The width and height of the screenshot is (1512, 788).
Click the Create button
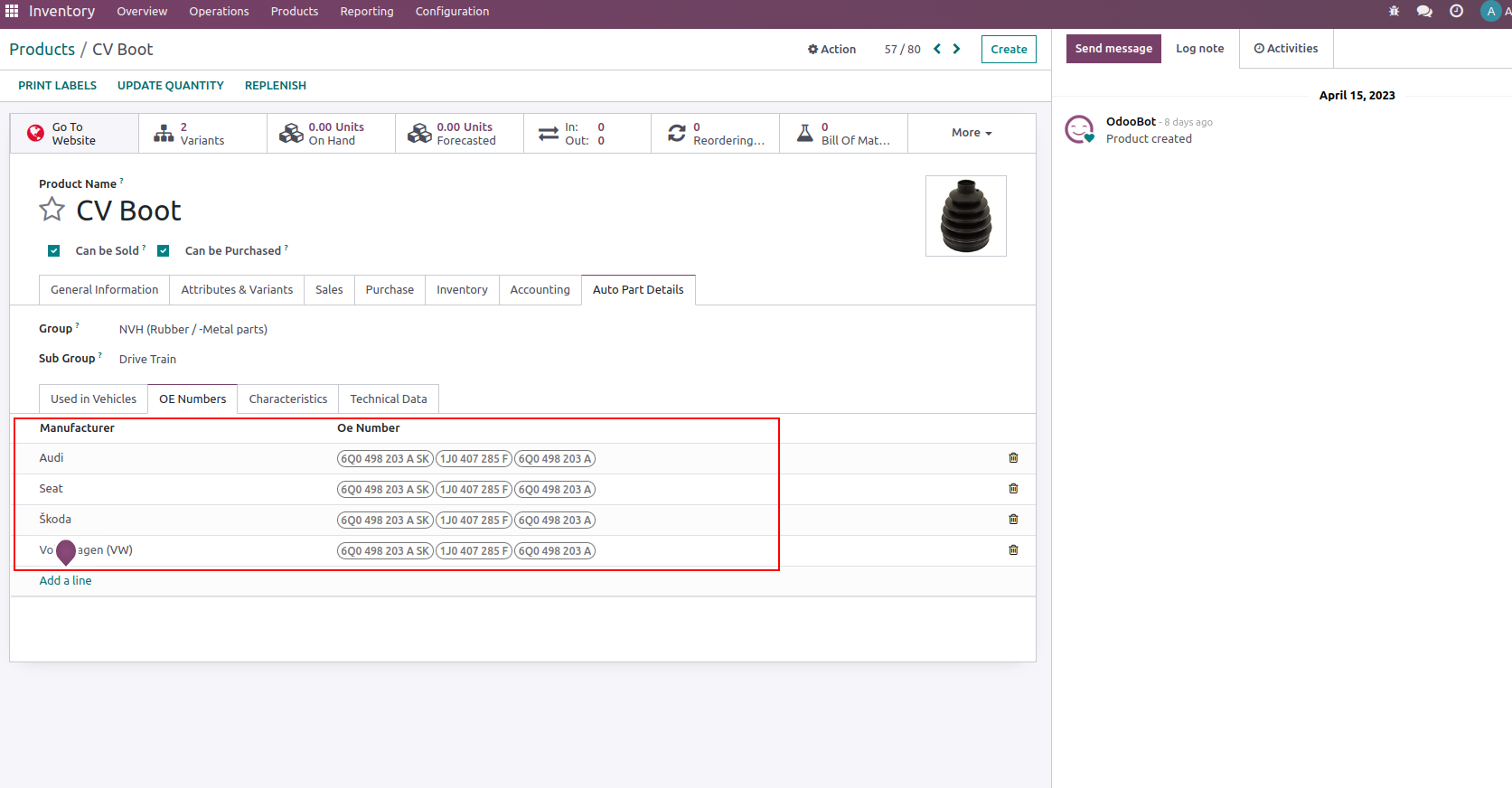(1009, 50)
